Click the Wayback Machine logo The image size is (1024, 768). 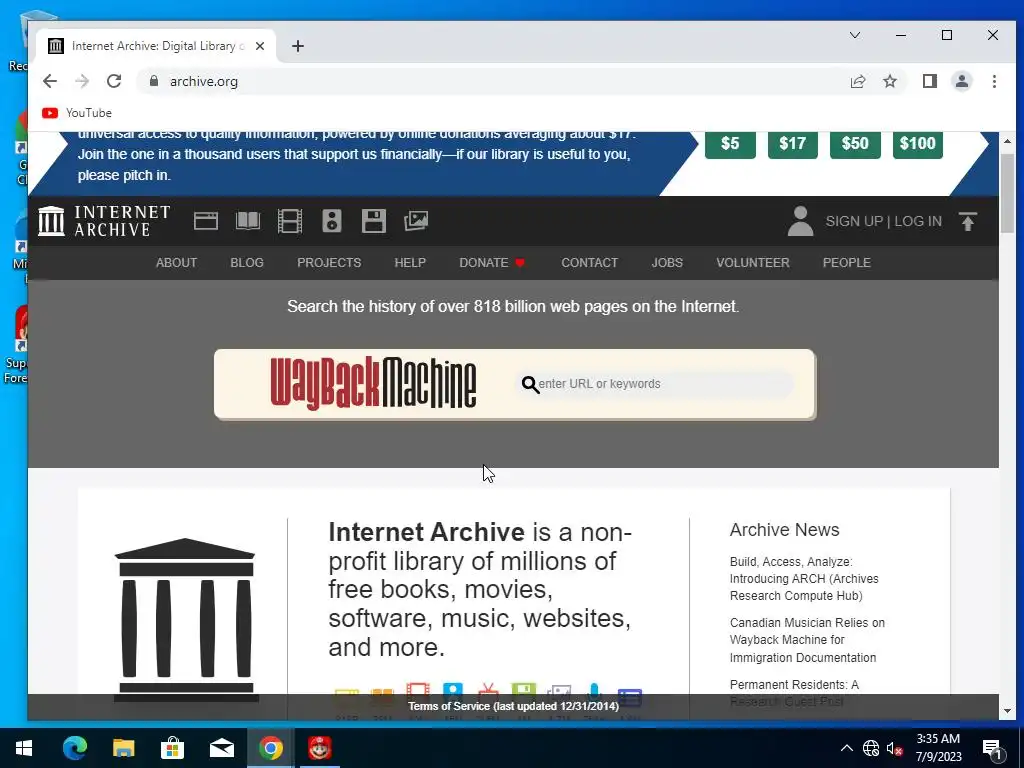tap(373, 383)
